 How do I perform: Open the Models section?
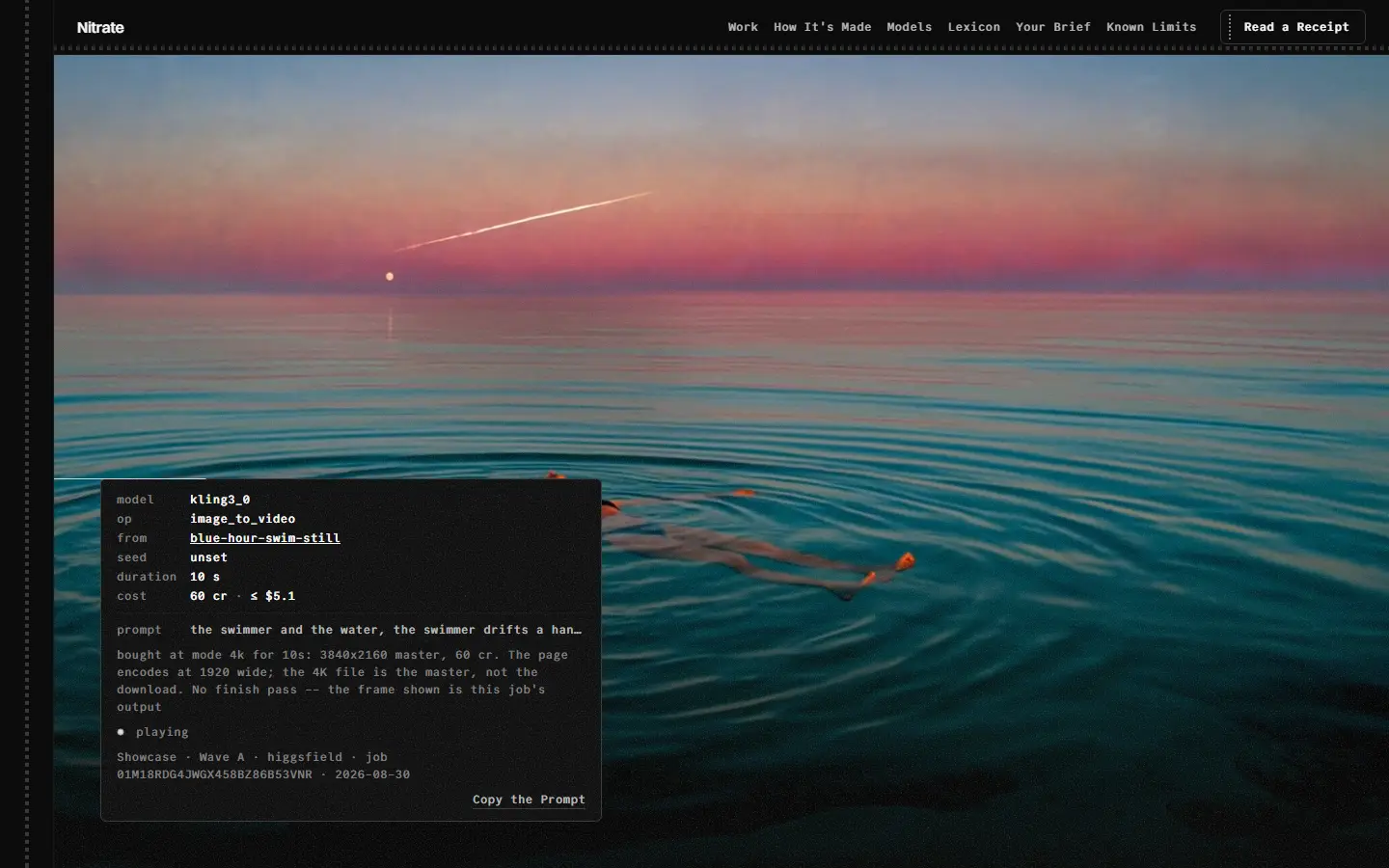point(909,27)
